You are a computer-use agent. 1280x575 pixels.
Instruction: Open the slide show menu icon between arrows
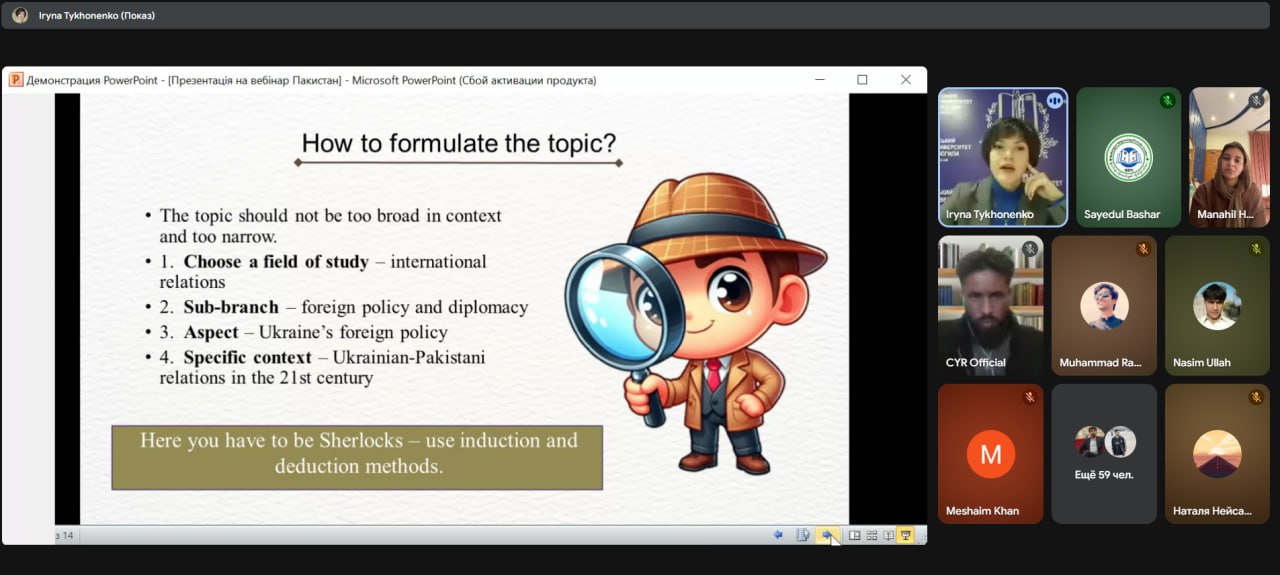[x=802, y=535]
